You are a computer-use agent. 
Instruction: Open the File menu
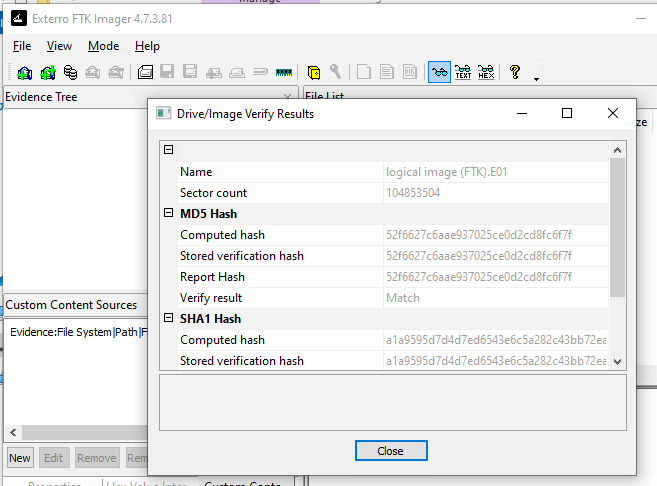pos(22,46)
